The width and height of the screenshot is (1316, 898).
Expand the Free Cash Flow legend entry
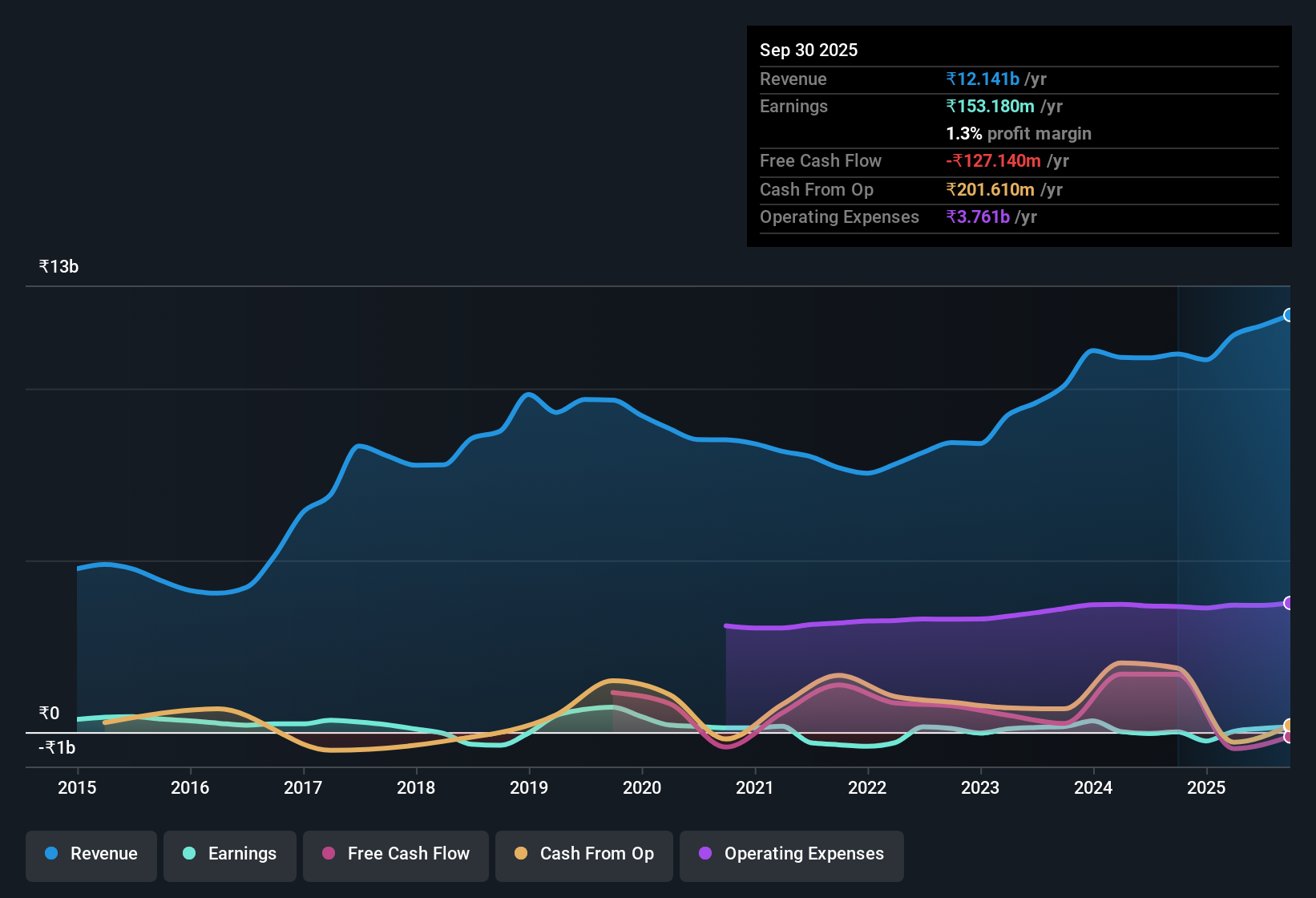[x=395, y=854]
